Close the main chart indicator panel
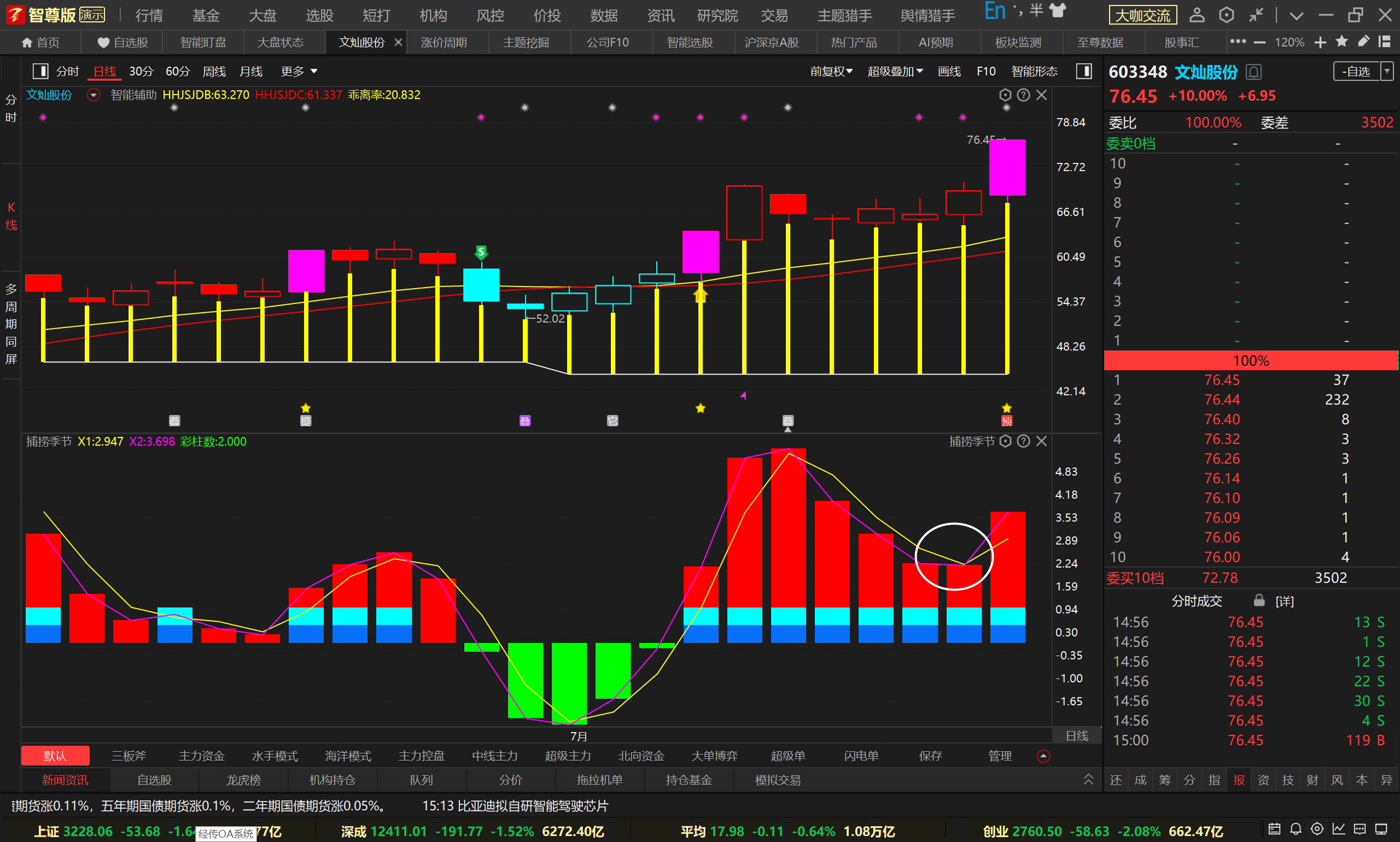1400x842 pixels. 1041,95
